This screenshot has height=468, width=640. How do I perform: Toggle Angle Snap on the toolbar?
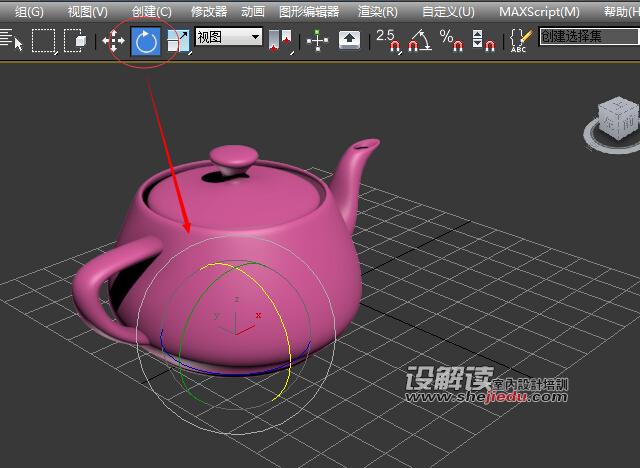click(420, 41)
